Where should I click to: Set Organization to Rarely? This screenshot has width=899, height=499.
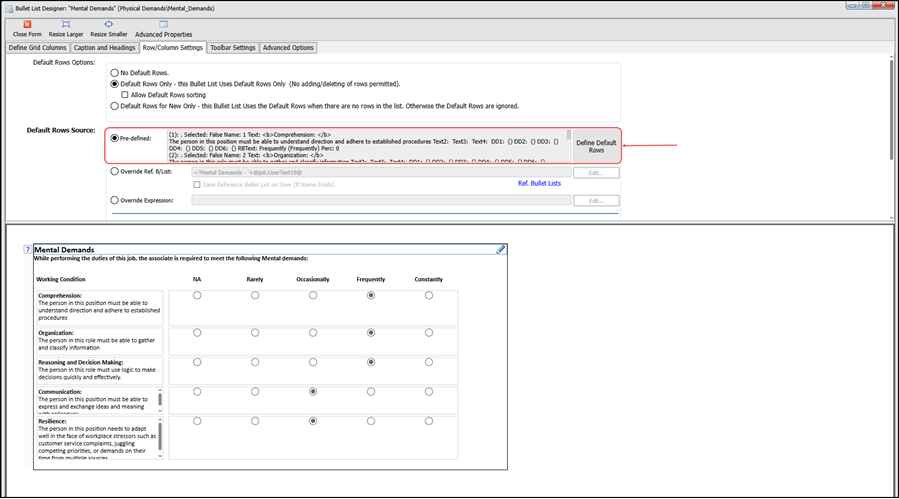pos(255,333)
